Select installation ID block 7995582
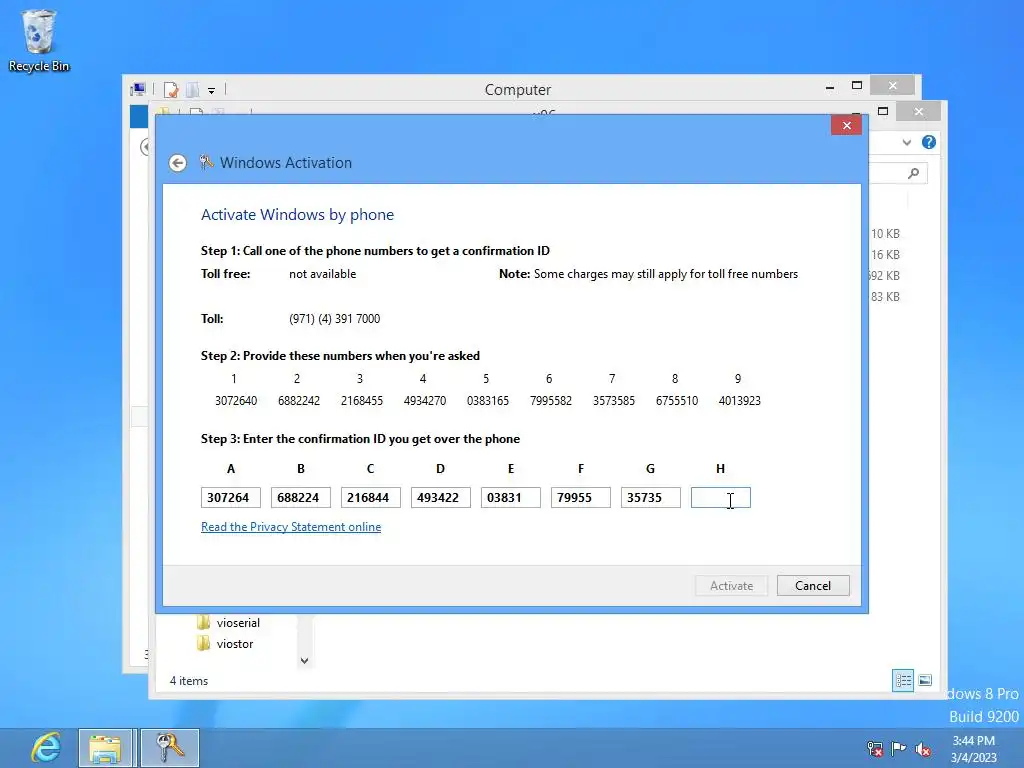Viewport: 1024px width, 768px height. coord(551,401)
